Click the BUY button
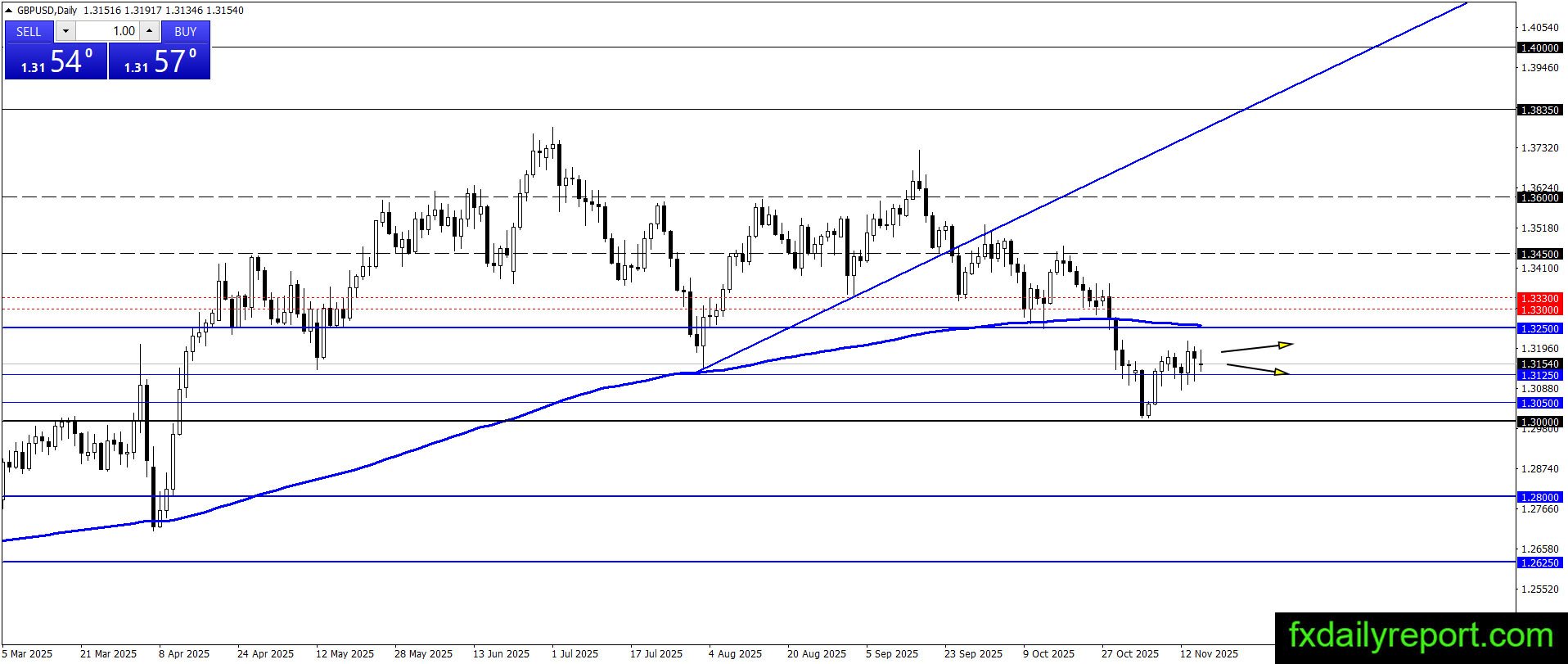The height and width of the screenshot is (664, 1568). tap(186, 31)
